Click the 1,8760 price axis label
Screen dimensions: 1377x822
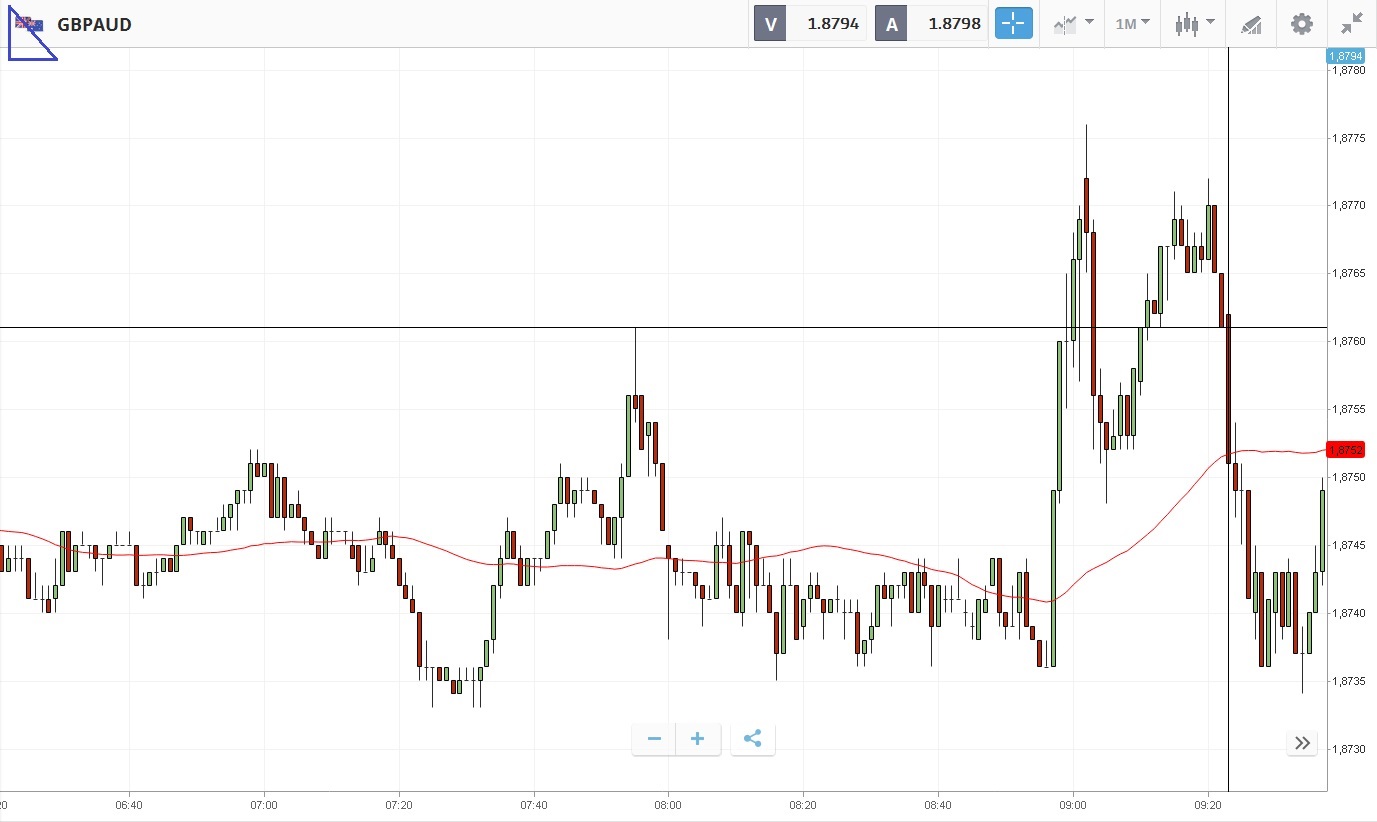click(1349, 341)
